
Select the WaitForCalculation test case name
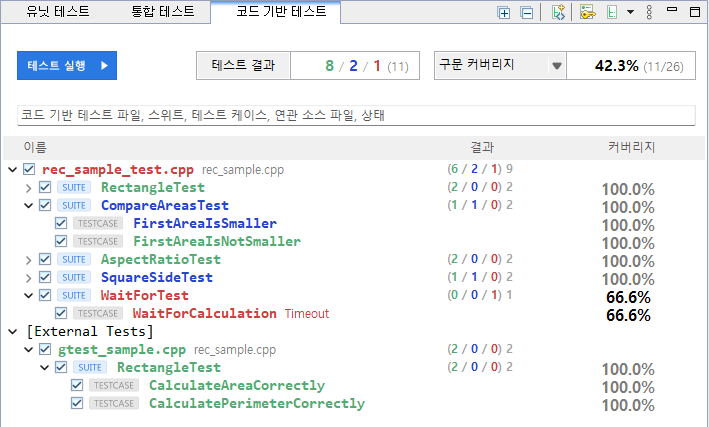click(x=204, y=313)
